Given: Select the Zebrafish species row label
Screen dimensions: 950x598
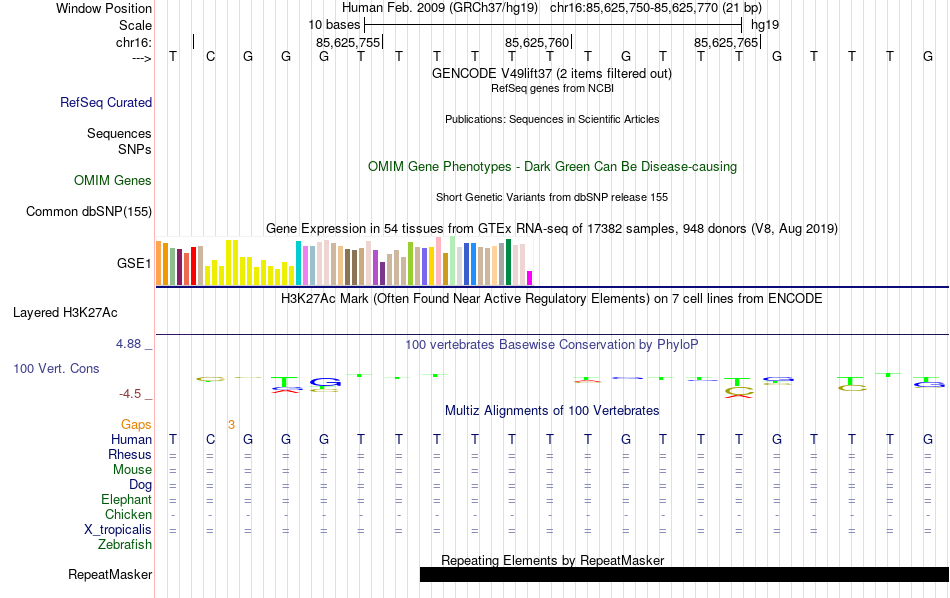Looking at the screenshot, I should pyautogui.click(x=125, y=544).
